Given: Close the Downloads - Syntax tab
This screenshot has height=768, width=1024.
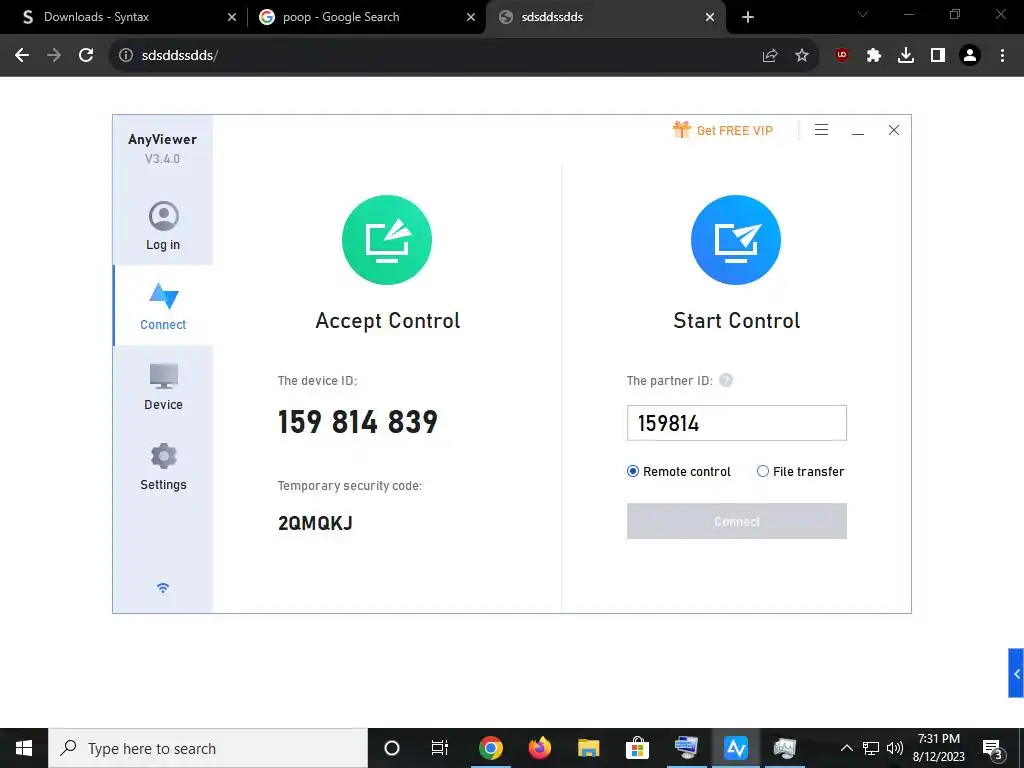Looking at the screenshot, I should pyautogui.click(x=232, y=18).
